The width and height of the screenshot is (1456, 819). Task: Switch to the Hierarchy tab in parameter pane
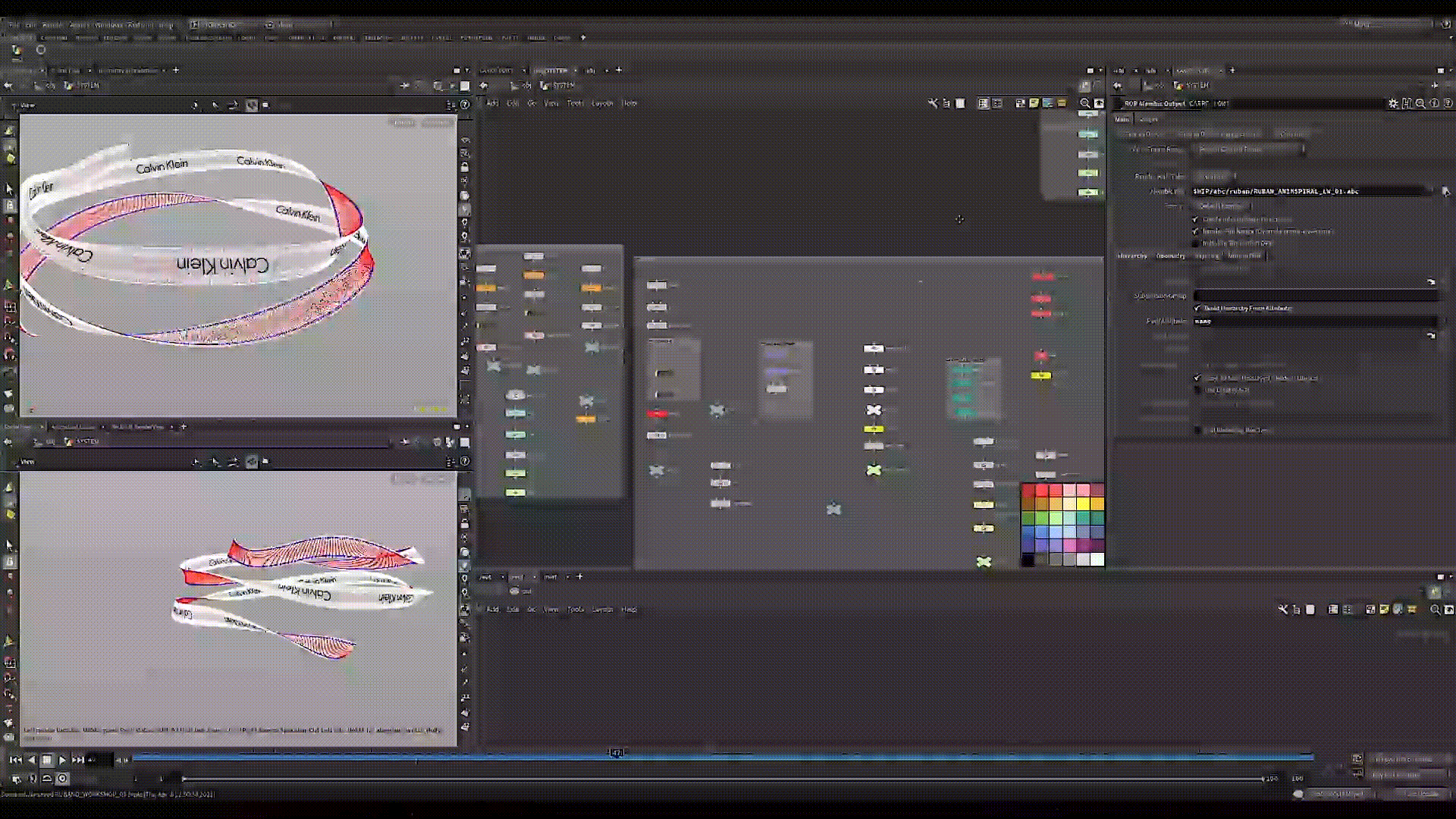coord(1132,256)
